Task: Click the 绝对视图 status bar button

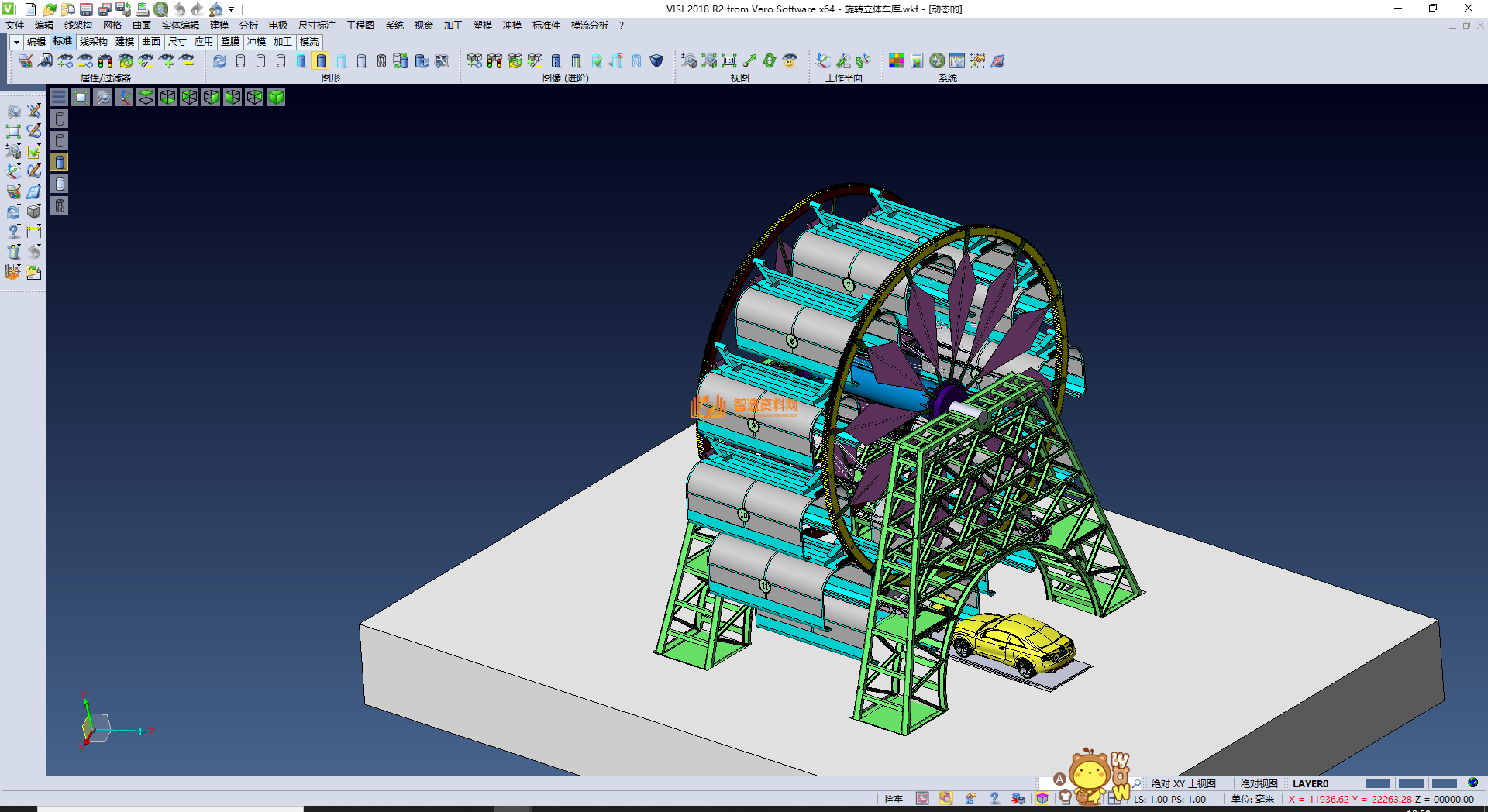Action: tap(1259, 783)
